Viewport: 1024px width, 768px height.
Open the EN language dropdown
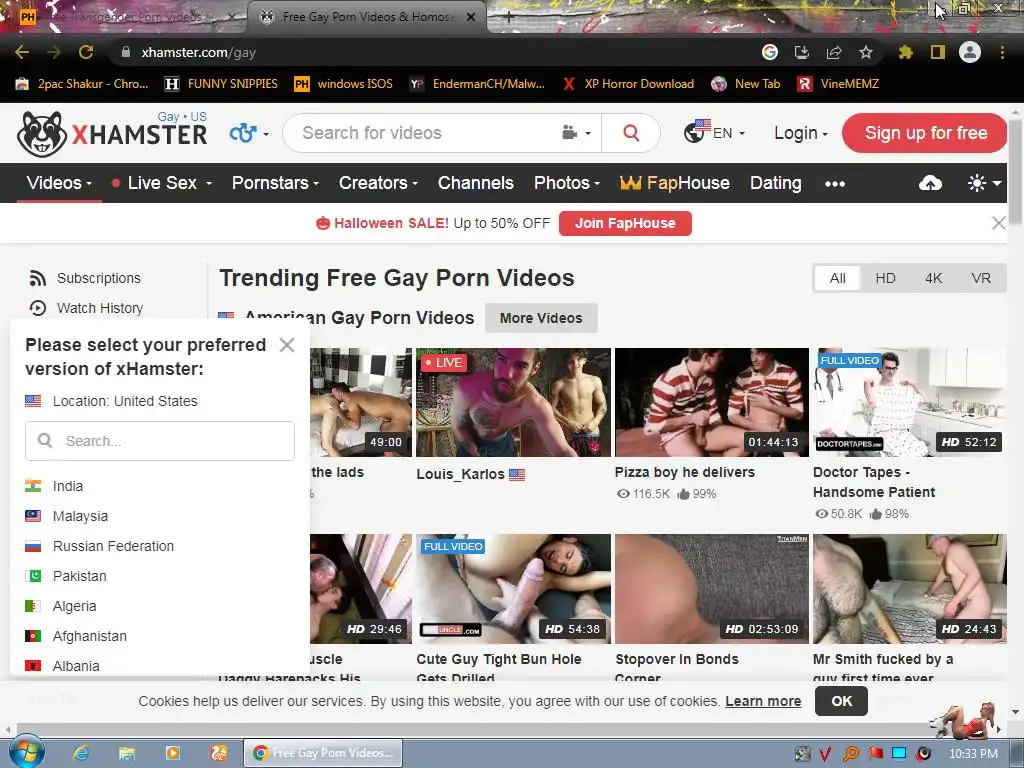pos(714,133)
